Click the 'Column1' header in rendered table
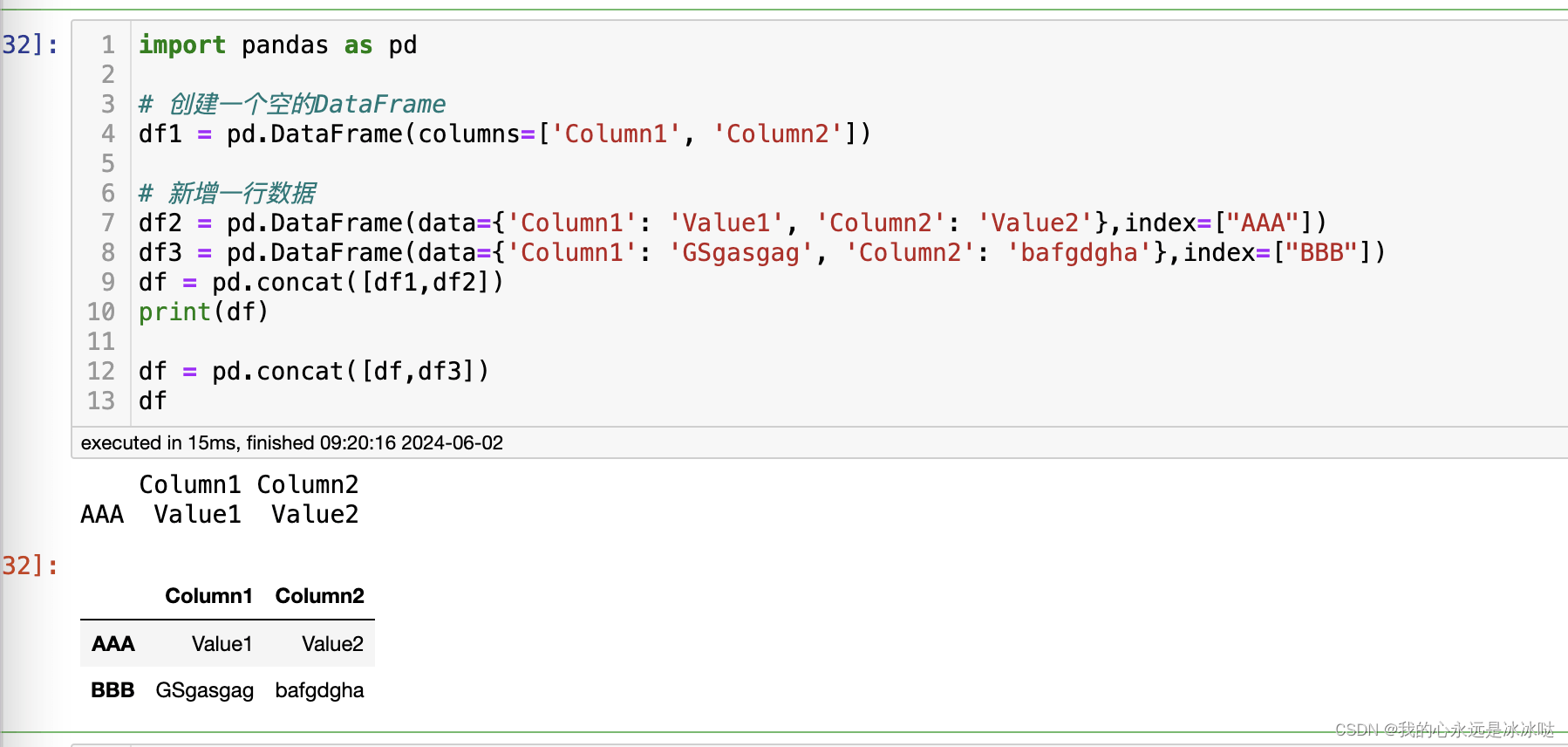 tap(208, 596)
